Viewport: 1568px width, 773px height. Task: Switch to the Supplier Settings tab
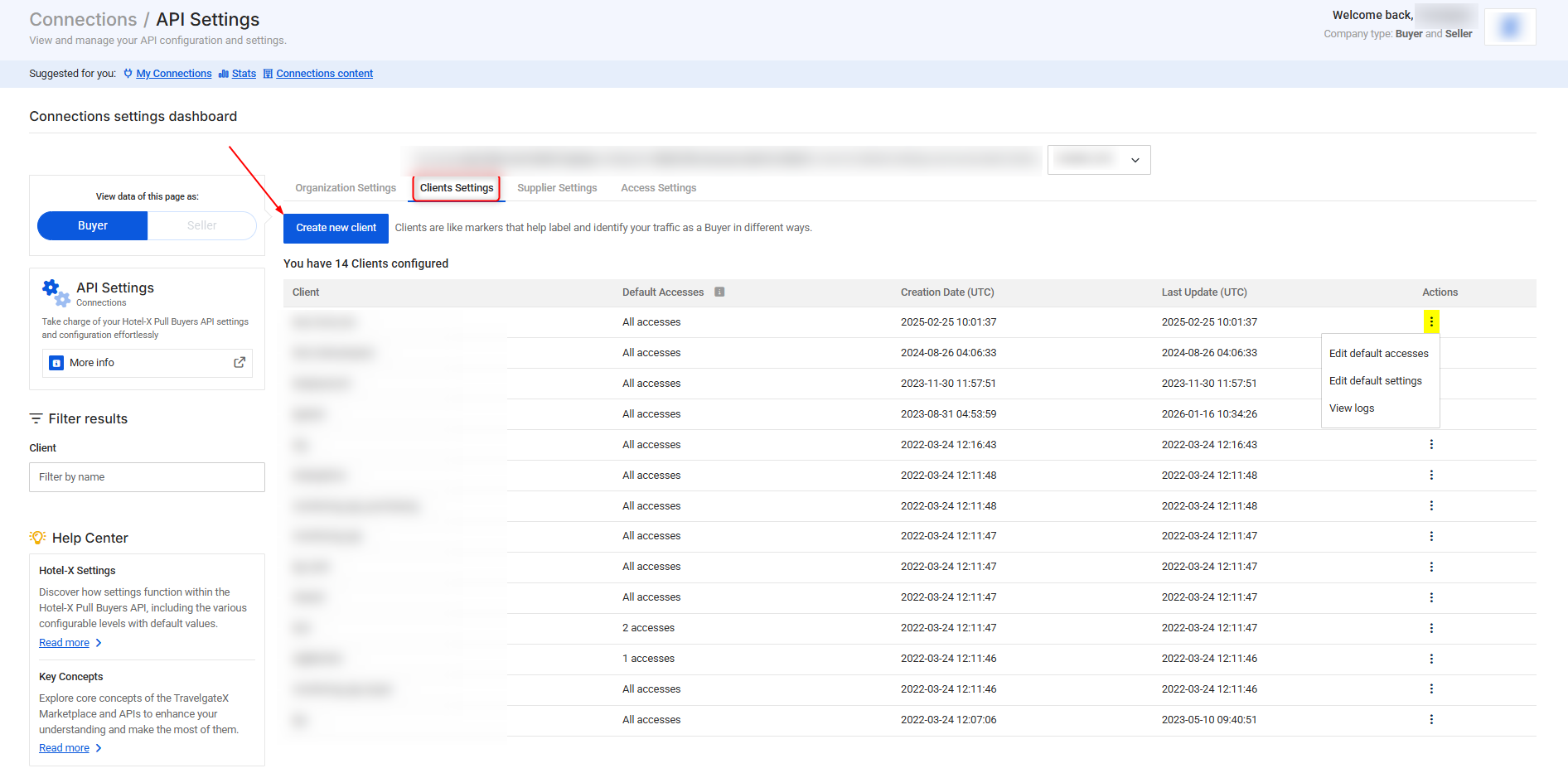pos(557,187)
